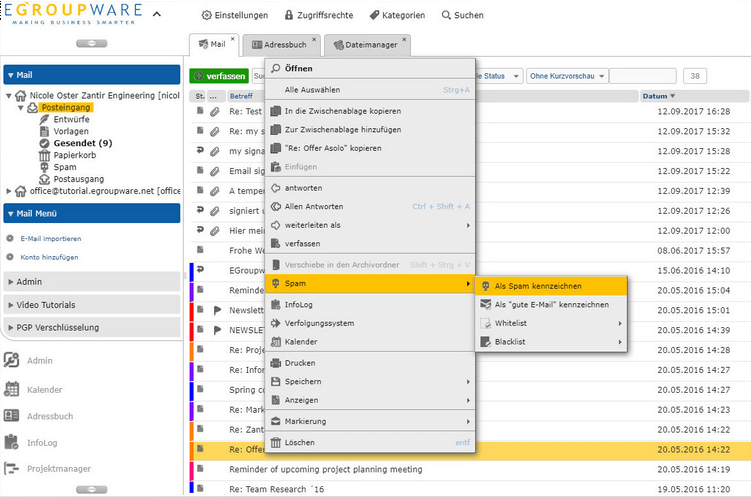The image size is (751, 497).
Task: Select Als "gute E-Mail" kennzeichnen
Action: point(551,305)
